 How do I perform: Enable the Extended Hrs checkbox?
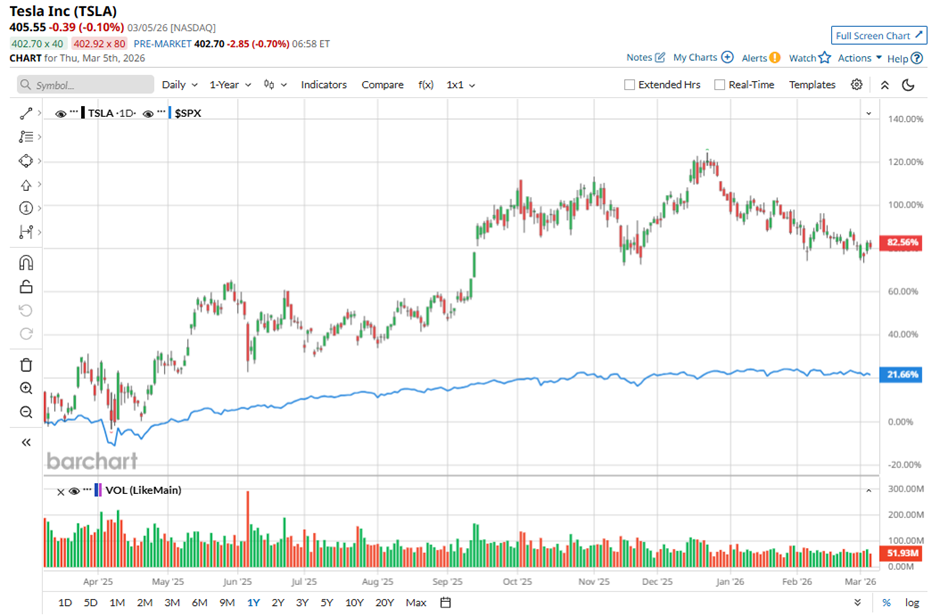(x=629, y=85)
